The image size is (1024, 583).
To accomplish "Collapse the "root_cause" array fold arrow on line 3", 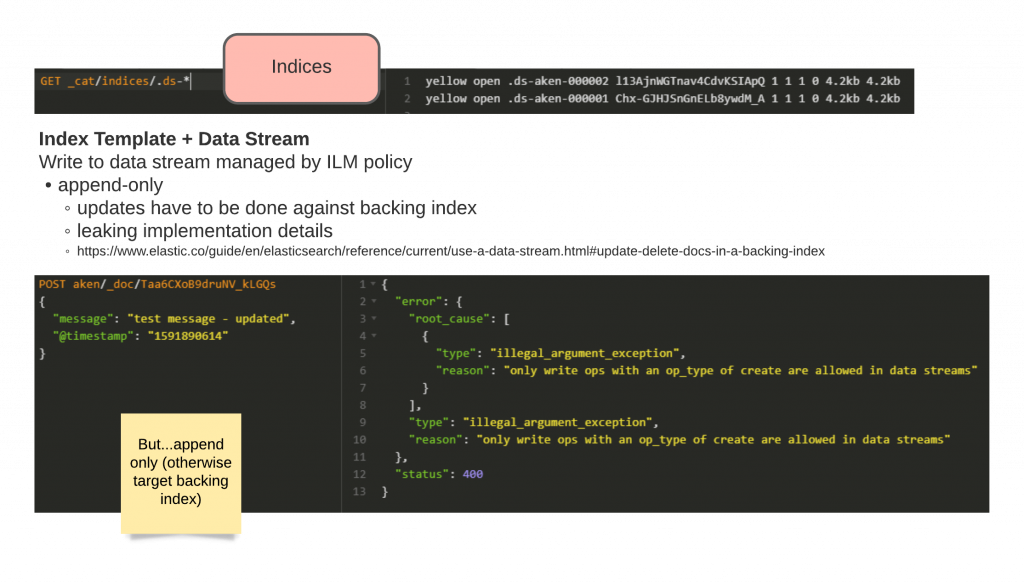I will coord(374,319).
